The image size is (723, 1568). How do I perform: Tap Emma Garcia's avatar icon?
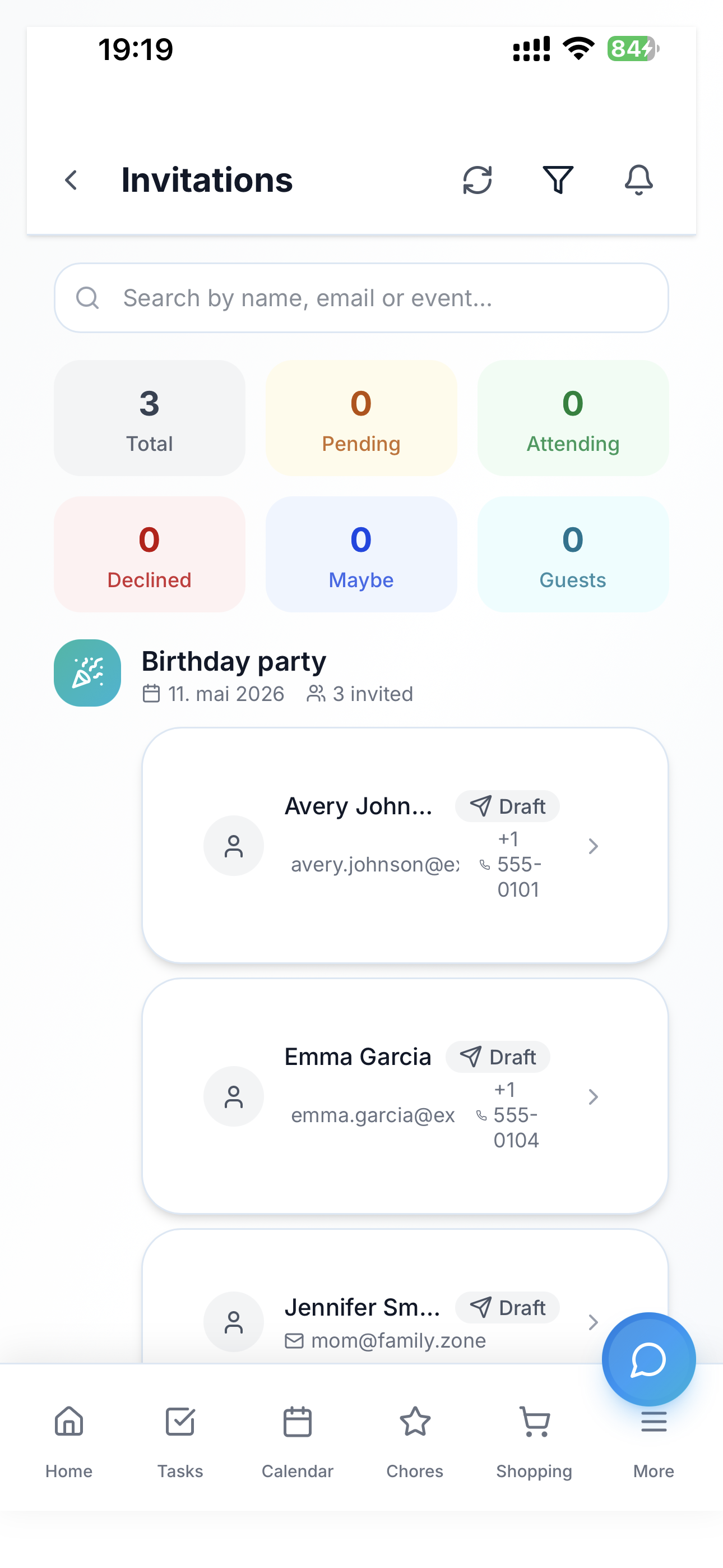coord(234,1096)
